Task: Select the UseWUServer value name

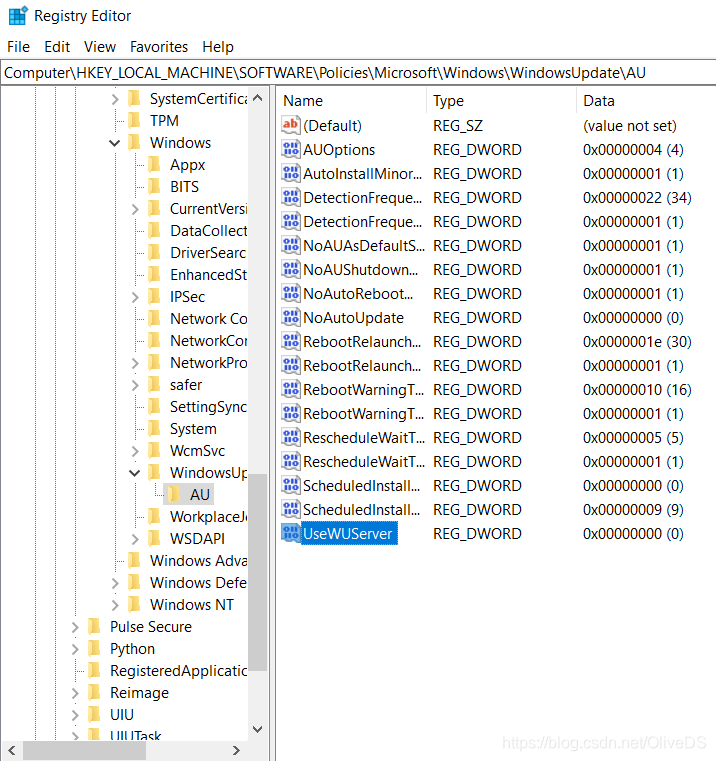Action: (349, 533)
